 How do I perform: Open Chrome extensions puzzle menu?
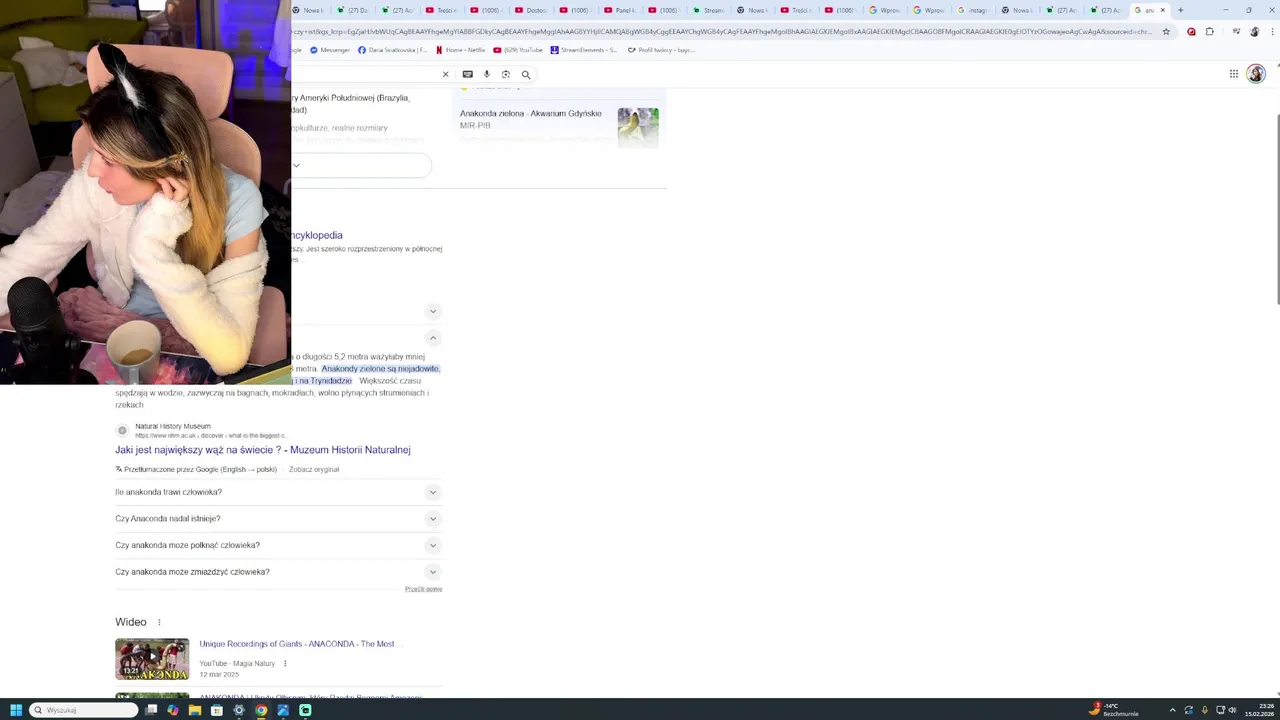[x=1210, y=31]
